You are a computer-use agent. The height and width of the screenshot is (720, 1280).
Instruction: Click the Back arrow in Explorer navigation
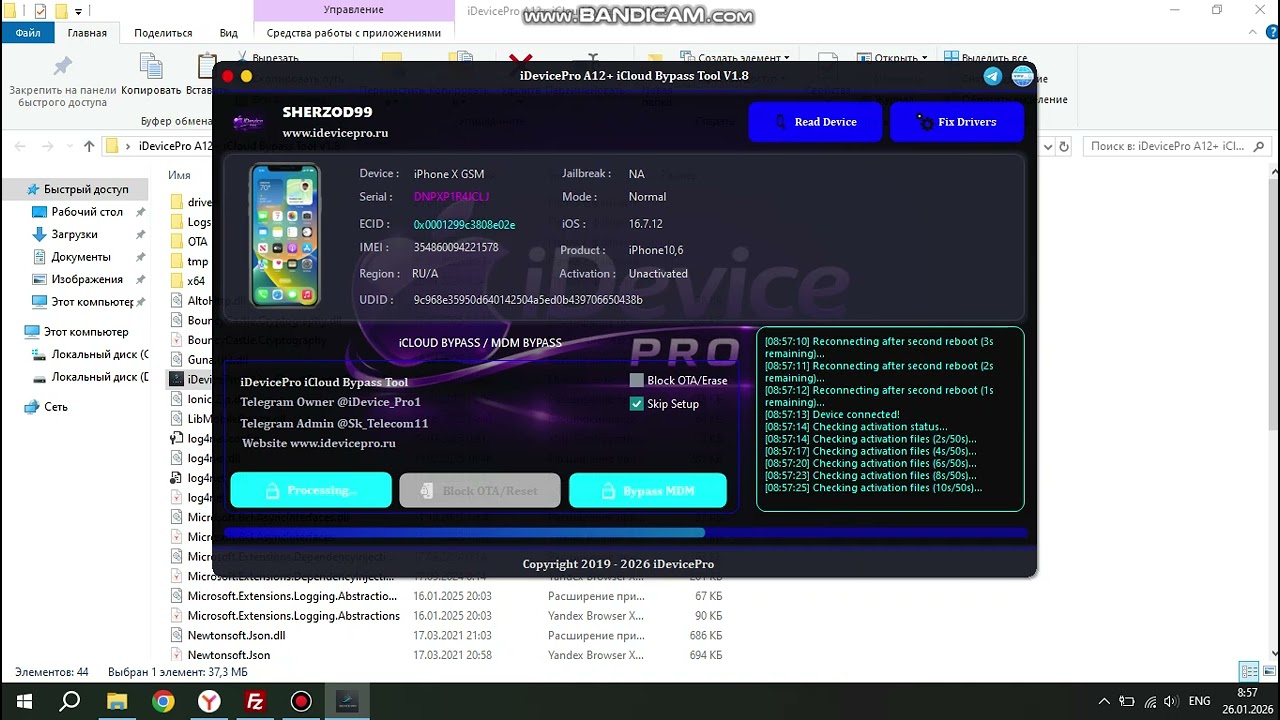[x=20, y=146]
